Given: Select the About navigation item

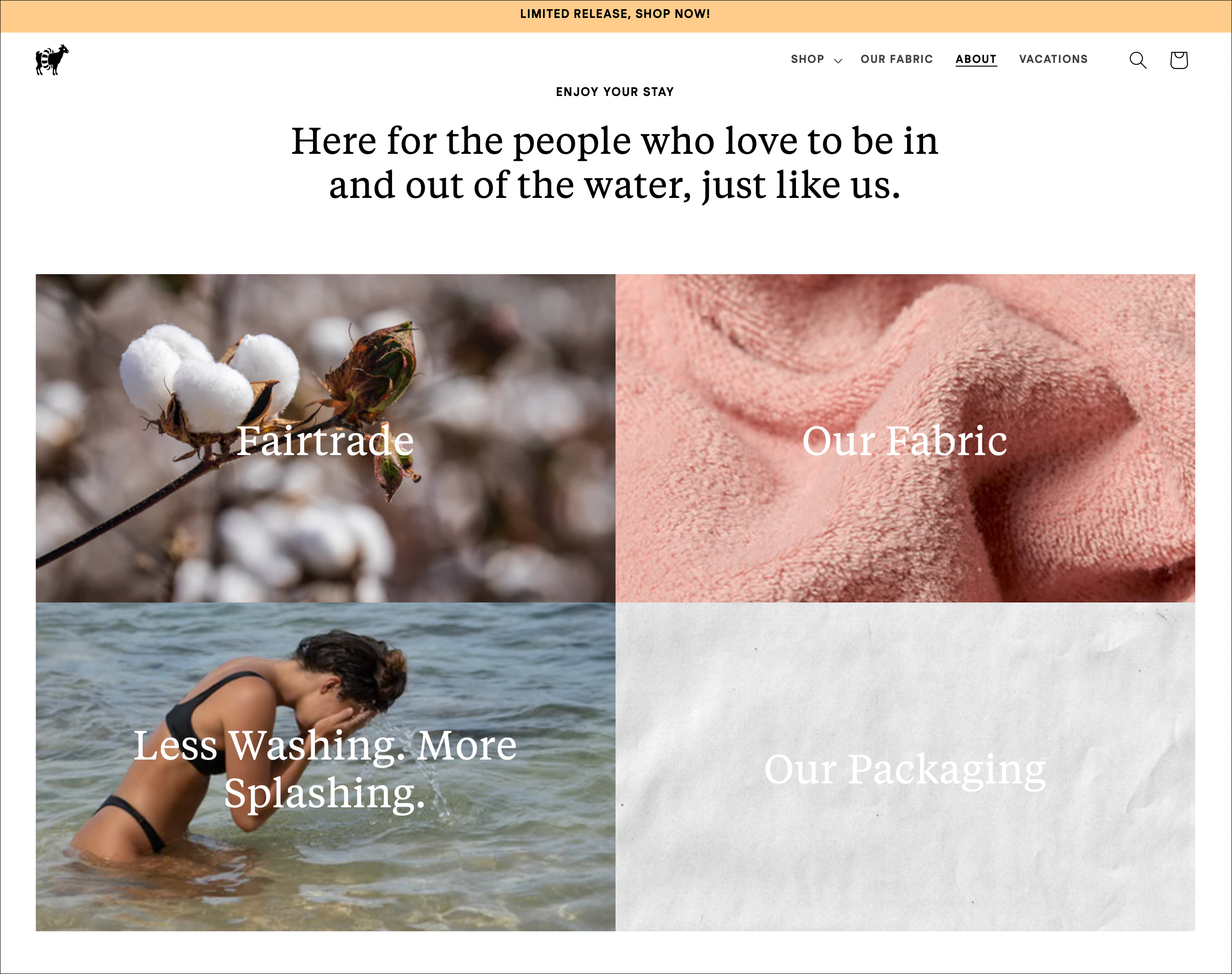Looking at the screenshot, I should [975, 59].
